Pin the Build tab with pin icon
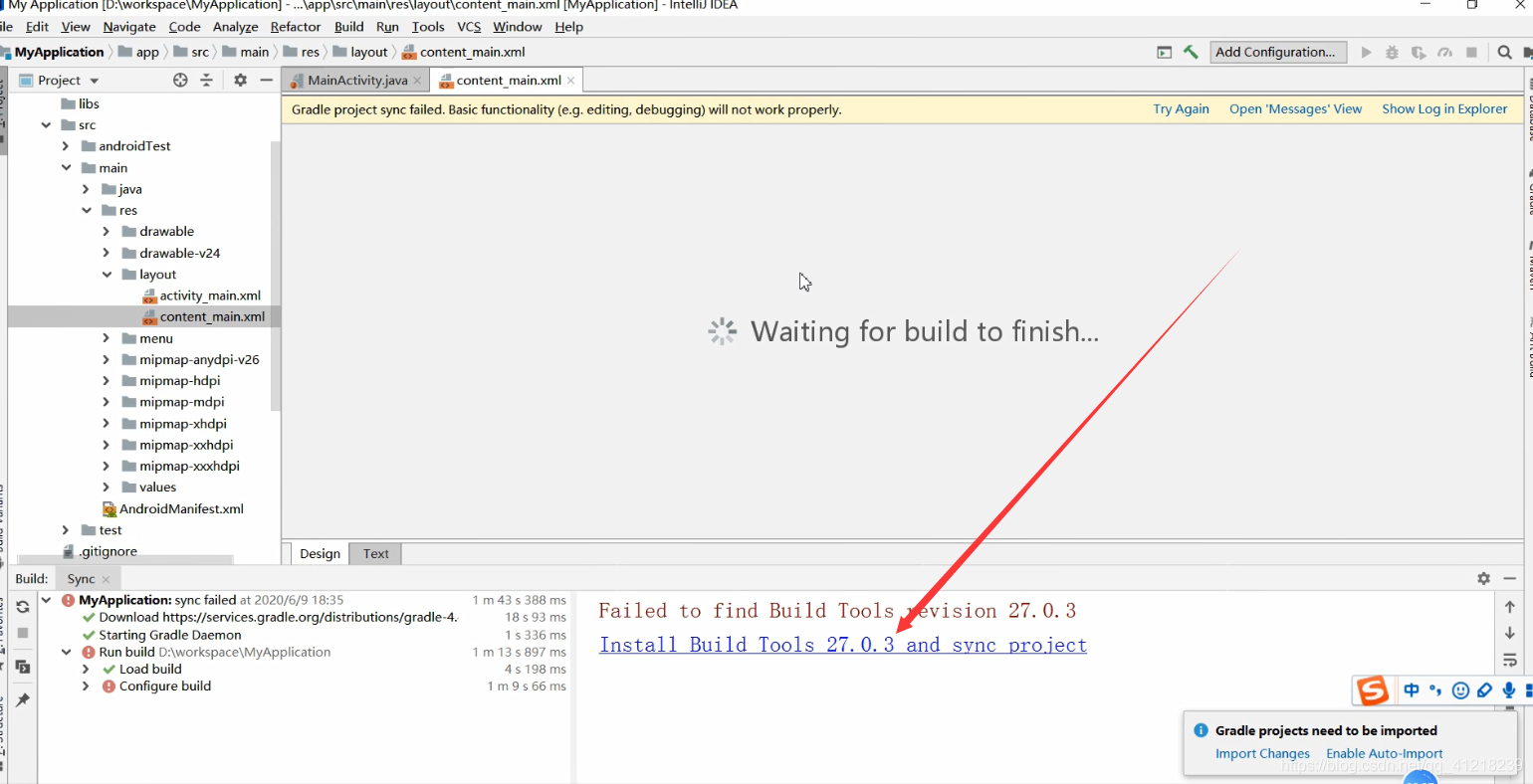 tap(22, 700)
